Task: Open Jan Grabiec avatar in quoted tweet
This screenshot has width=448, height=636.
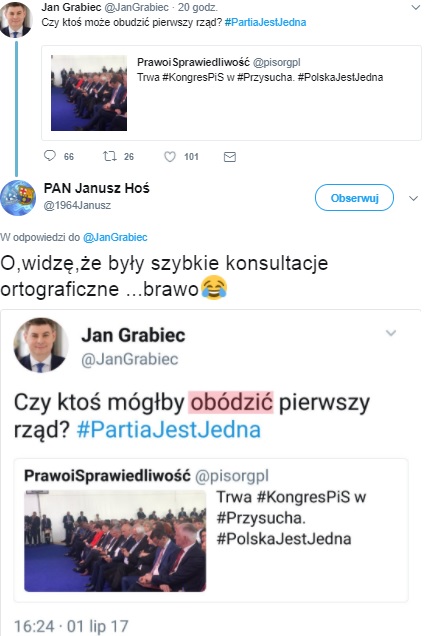Action: tap(41, 345)
